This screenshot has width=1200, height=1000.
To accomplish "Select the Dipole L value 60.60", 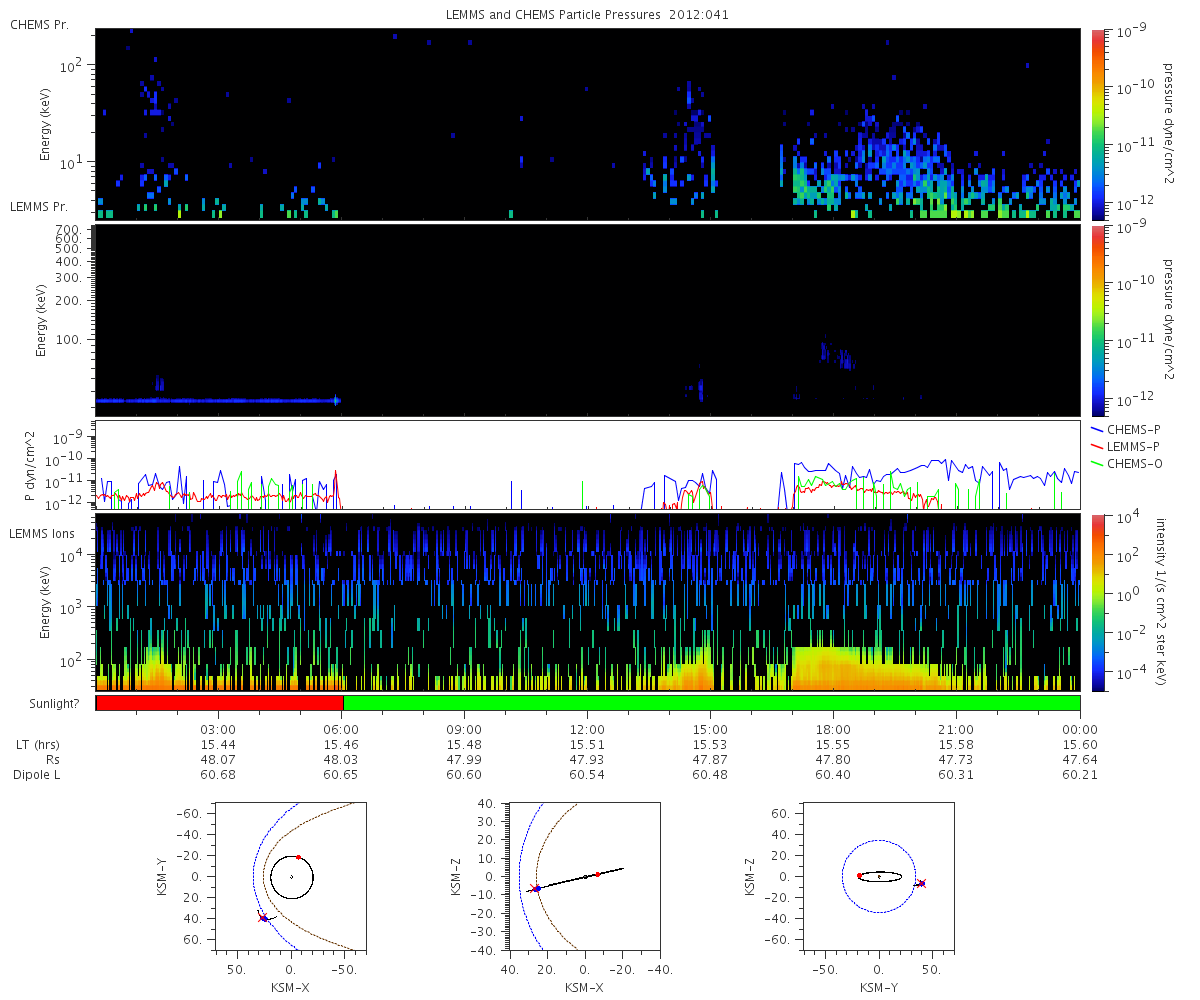I will 464,775.
